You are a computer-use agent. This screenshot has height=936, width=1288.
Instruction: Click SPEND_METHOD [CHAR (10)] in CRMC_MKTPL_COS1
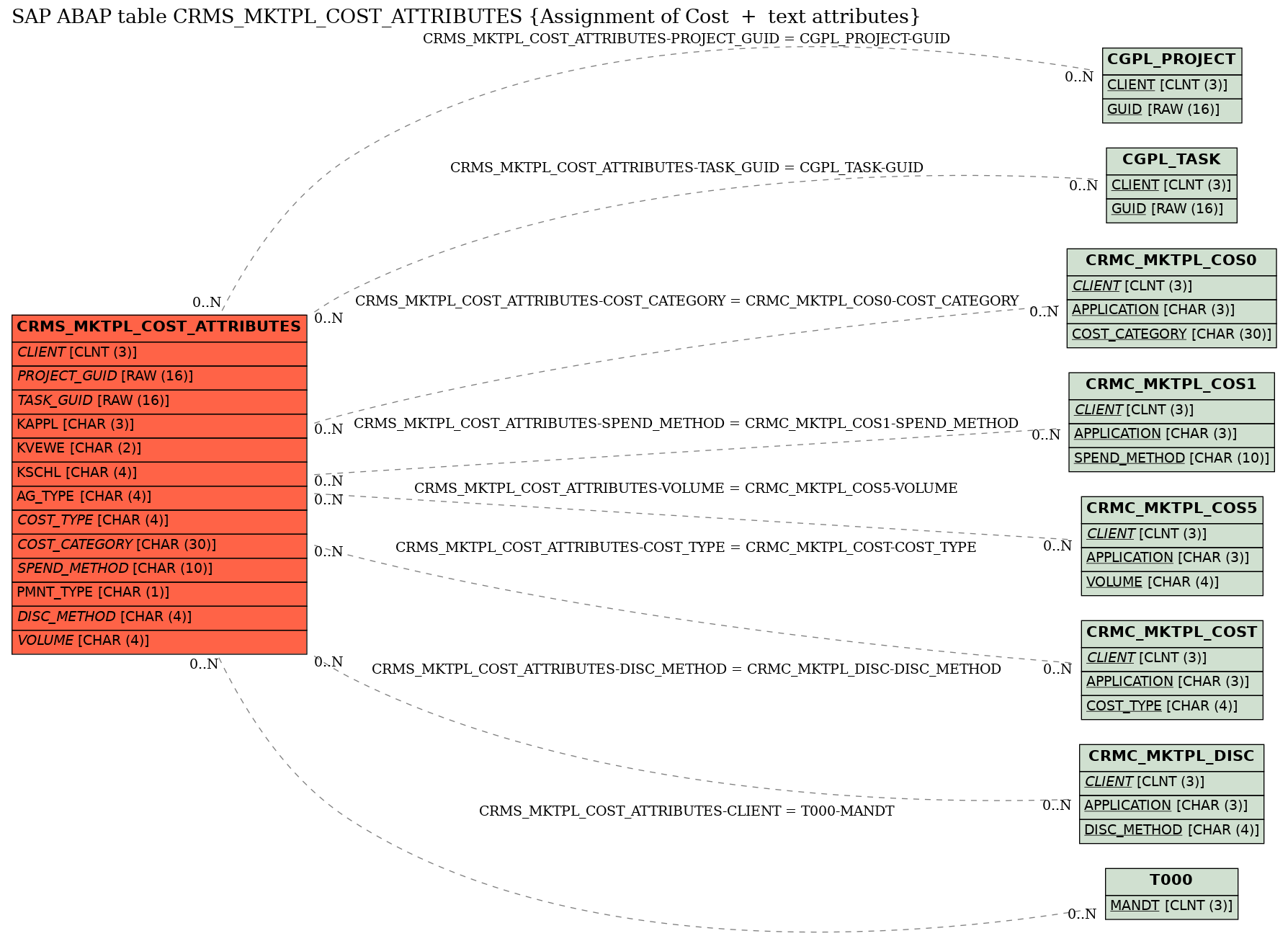1172,459
